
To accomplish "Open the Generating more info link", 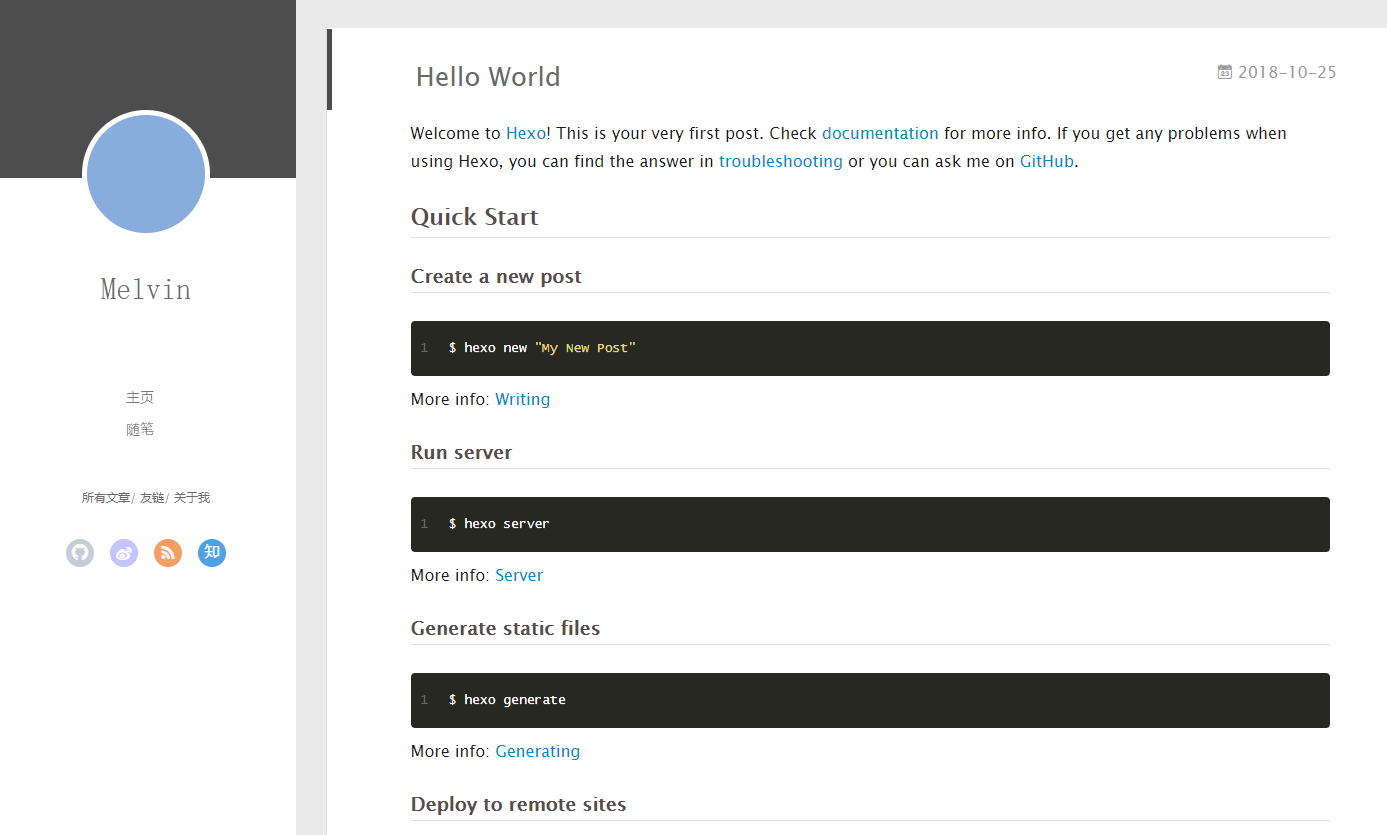I will [538, 751].
